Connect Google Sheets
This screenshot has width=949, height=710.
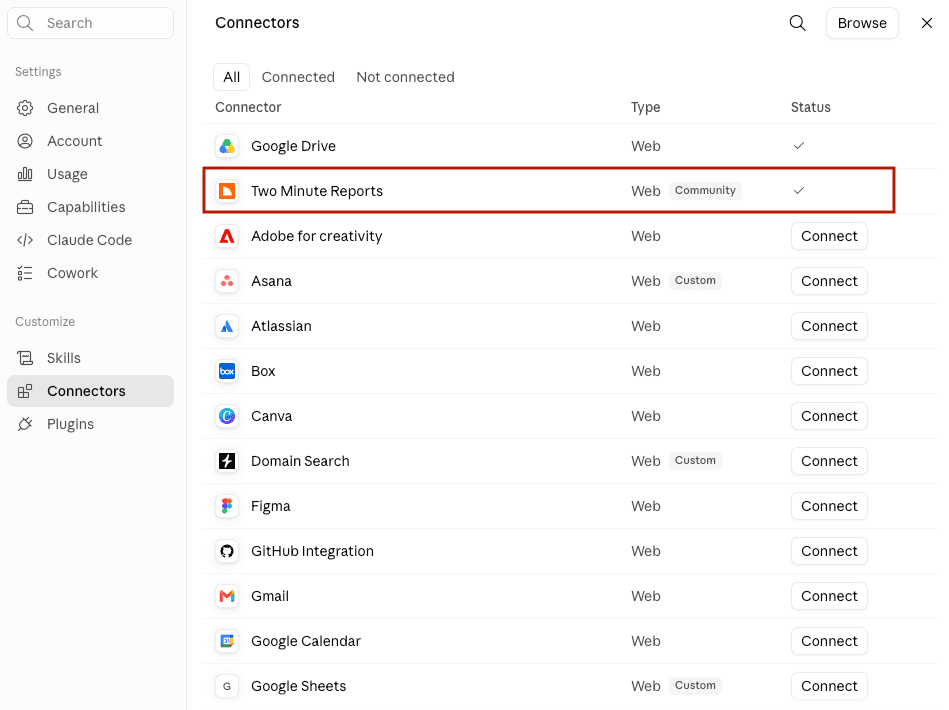click(829, 686)
